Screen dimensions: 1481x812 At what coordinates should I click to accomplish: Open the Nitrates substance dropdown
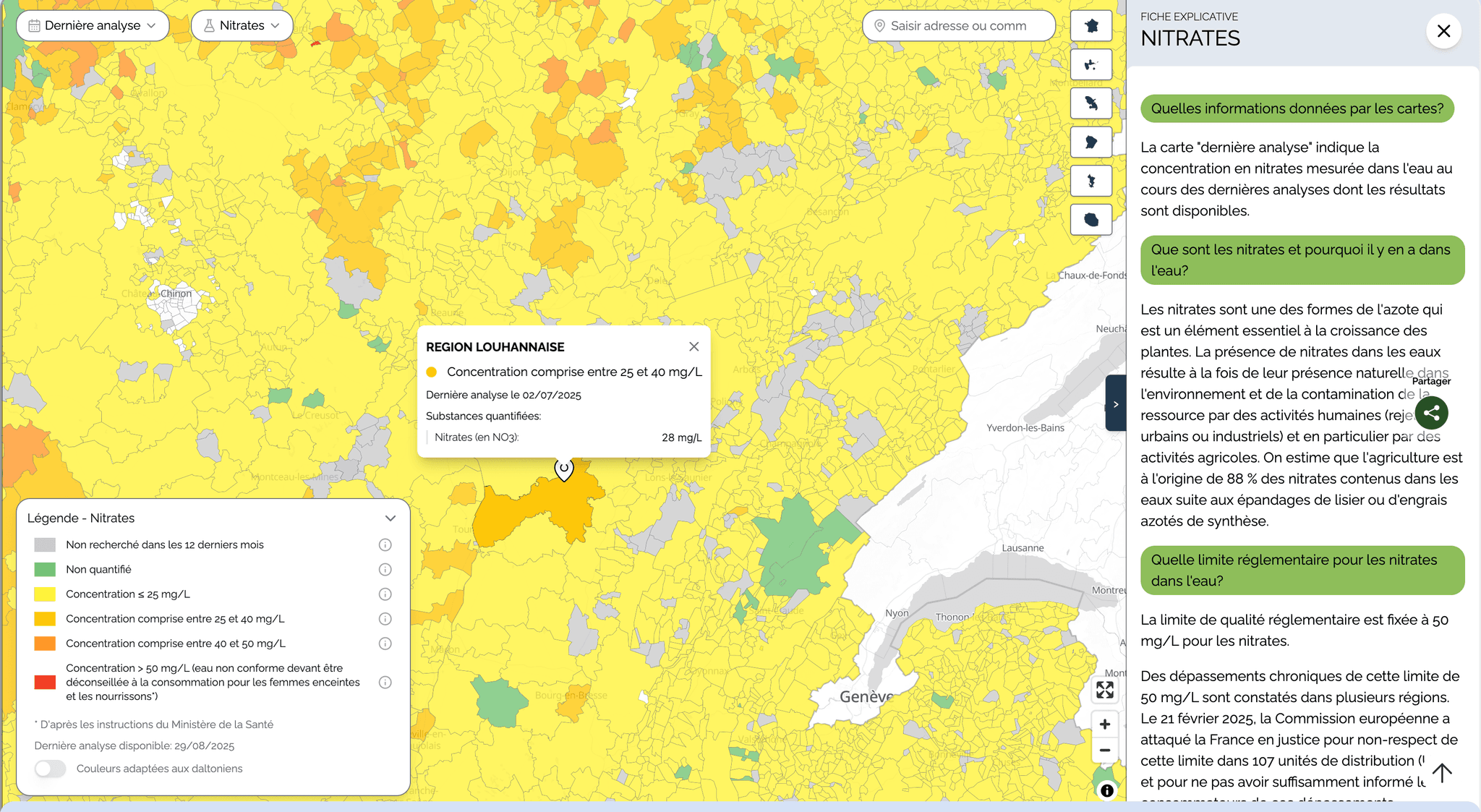coord(242,26)
